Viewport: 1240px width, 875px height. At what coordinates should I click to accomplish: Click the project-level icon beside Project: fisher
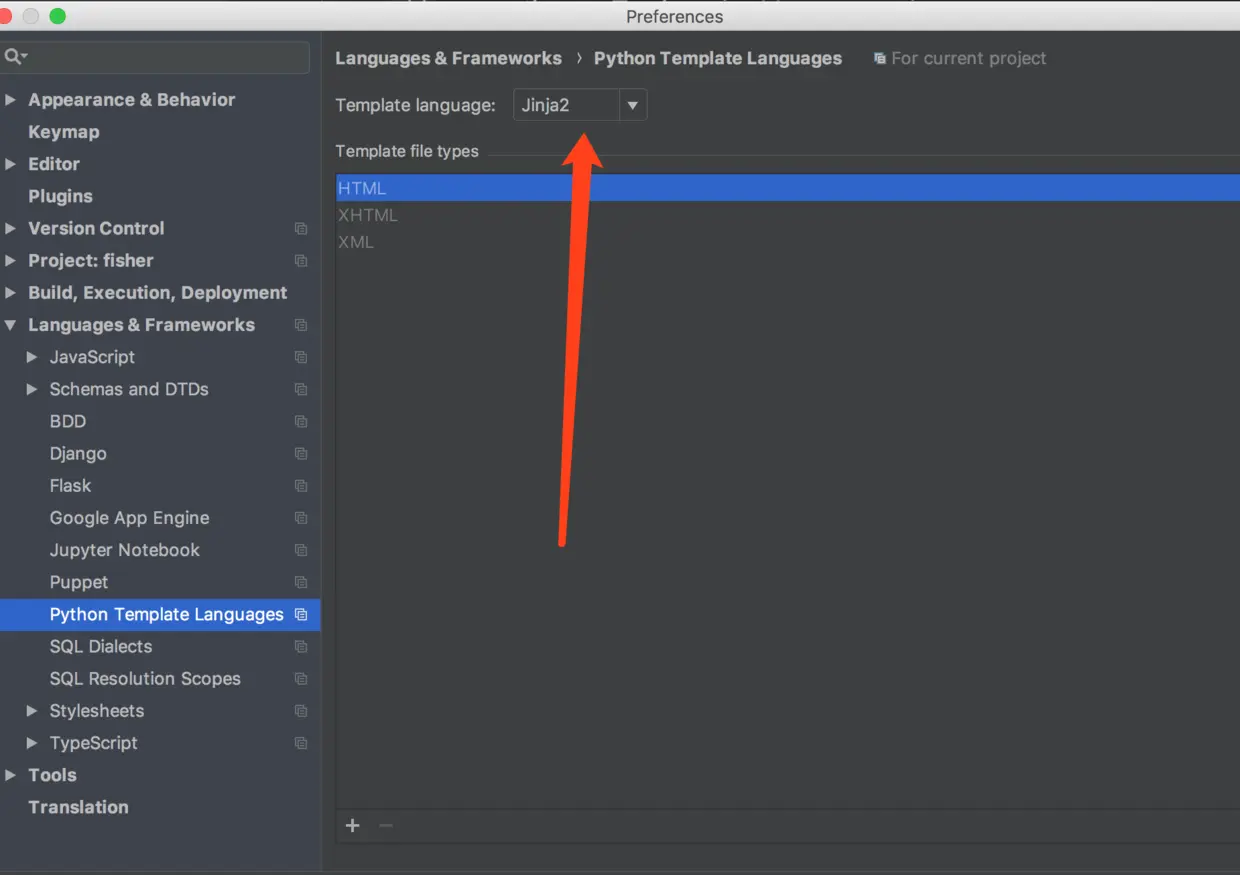point(300,261)
